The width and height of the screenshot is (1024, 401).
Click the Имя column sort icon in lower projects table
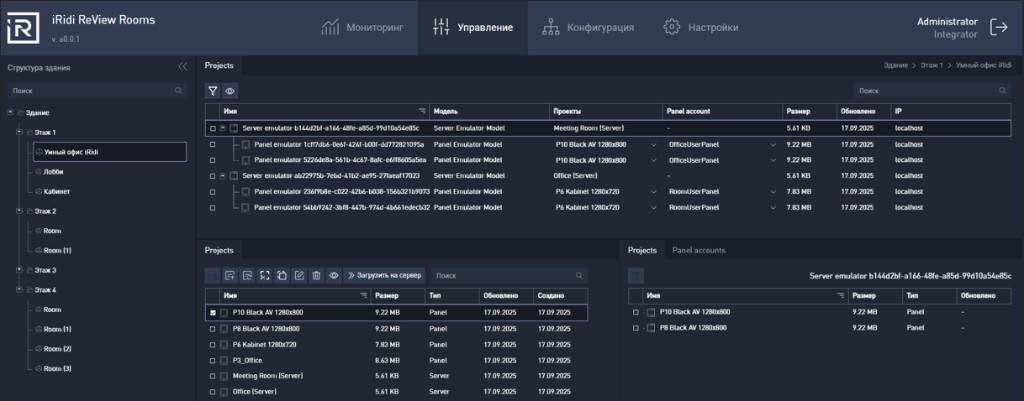point(364,296)
